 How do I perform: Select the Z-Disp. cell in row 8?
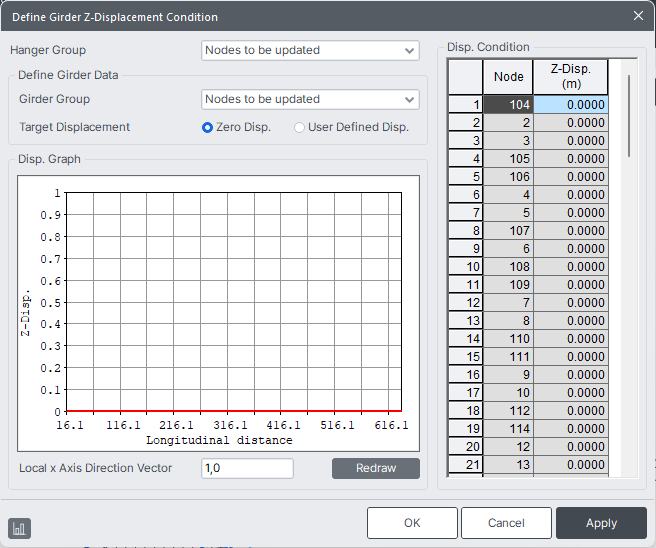coord(571,230)
